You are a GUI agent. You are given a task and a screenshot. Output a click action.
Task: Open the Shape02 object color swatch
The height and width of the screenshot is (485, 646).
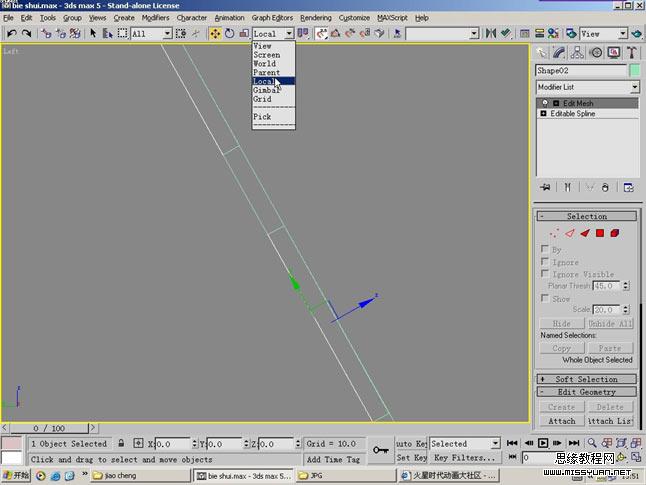(x=635, y=70)
